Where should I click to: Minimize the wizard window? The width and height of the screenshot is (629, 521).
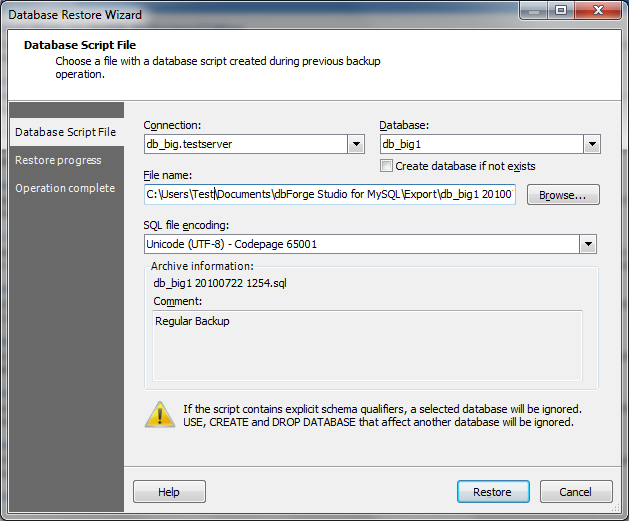coord(534,10)
